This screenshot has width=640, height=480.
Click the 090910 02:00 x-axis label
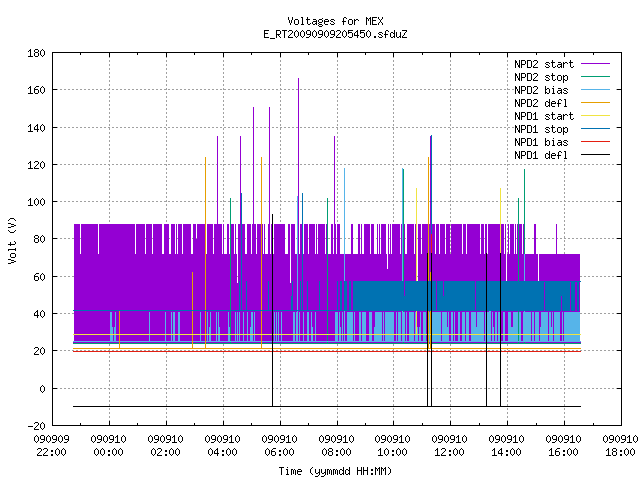[165, 446]
